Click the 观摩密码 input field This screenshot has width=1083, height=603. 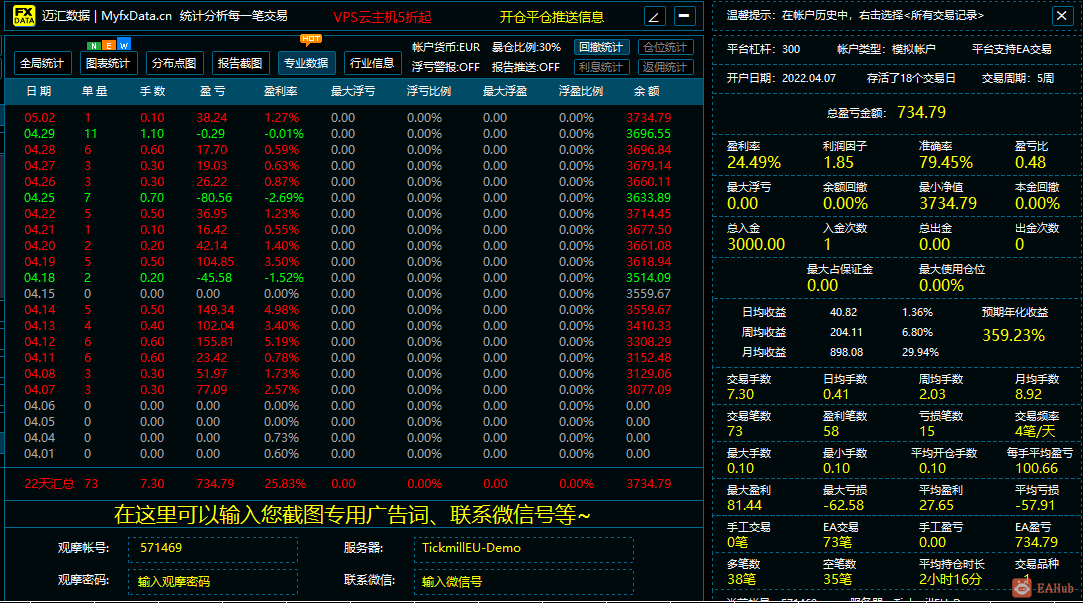[x=213, y=582]
